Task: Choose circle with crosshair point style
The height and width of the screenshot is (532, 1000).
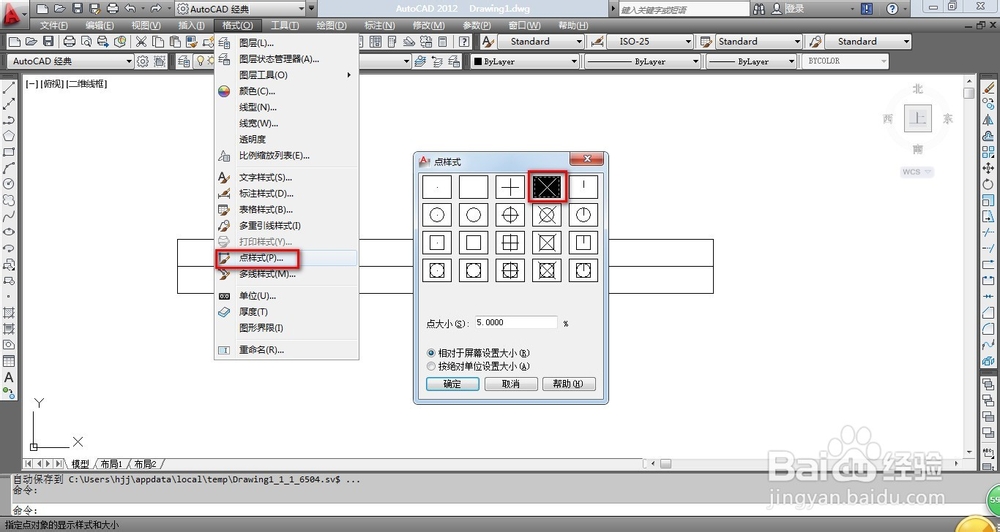Action: (x=510, y=215)
